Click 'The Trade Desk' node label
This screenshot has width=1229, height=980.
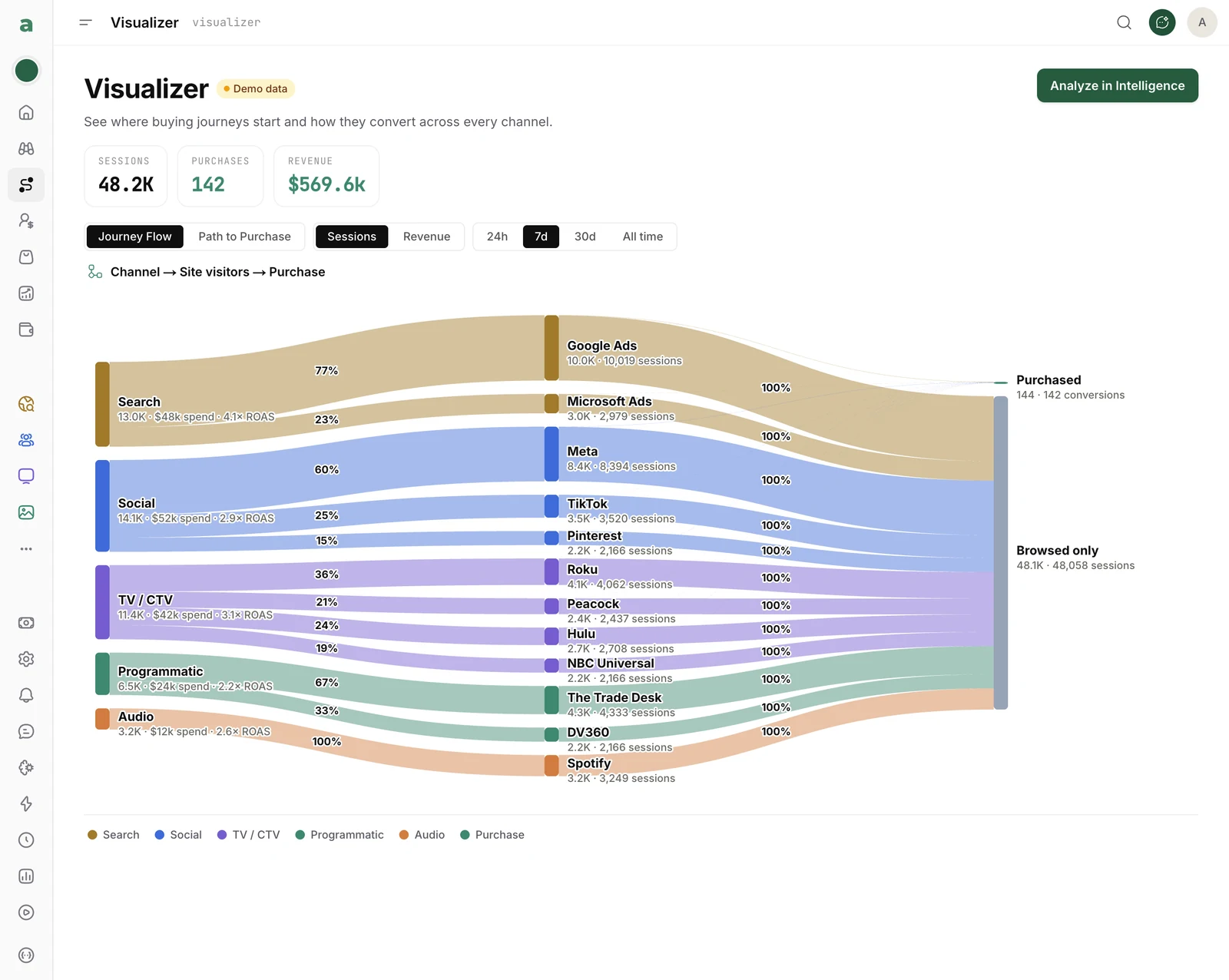click(614, 697)
